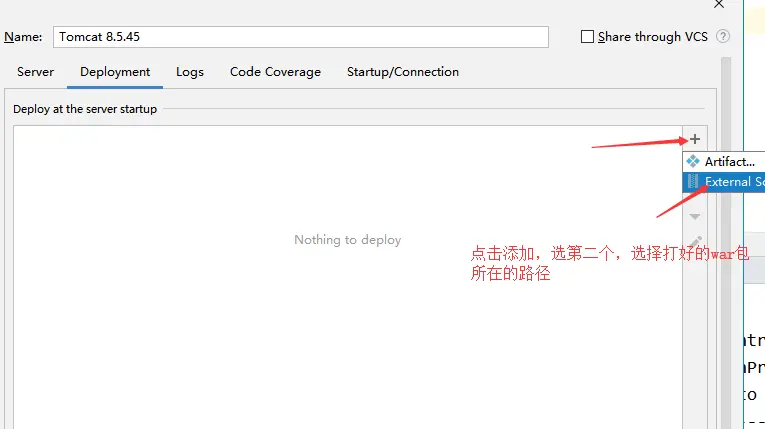Click the plus add deployment button
Image resolution: width=765 pixels, height=429 pixels.
pos(695,140)
